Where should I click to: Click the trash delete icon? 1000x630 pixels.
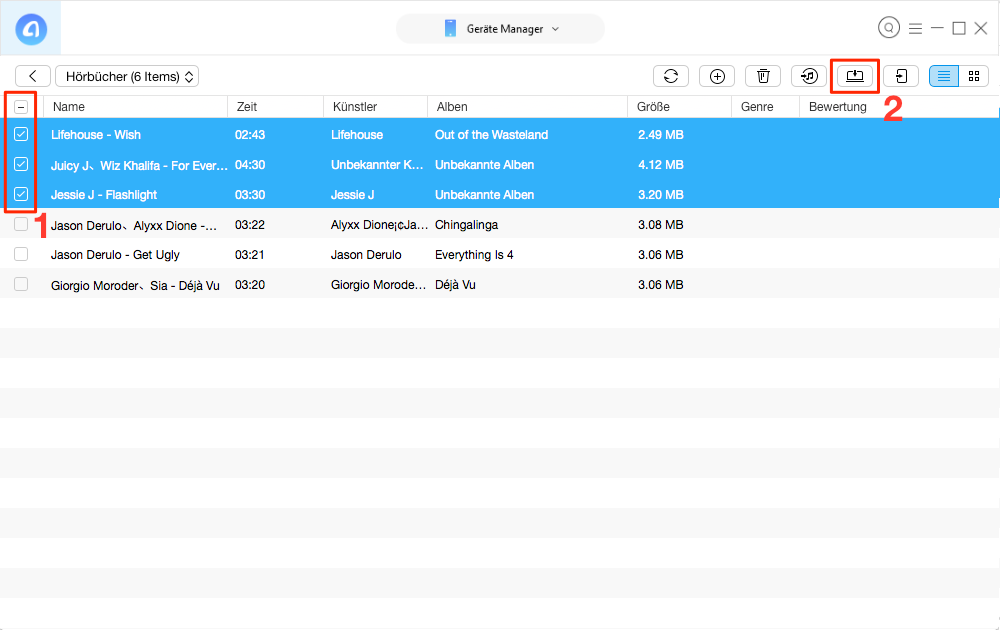pyautogui.click(x=763, y=77)
